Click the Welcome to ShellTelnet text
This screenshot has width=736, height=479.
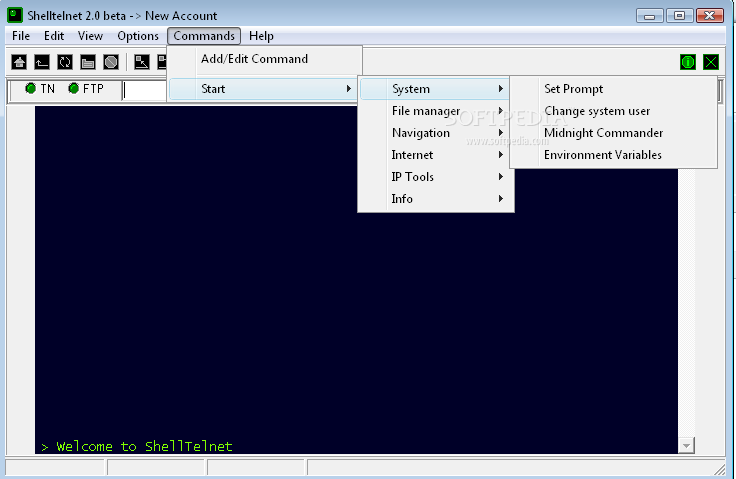(x=144, y=446)
